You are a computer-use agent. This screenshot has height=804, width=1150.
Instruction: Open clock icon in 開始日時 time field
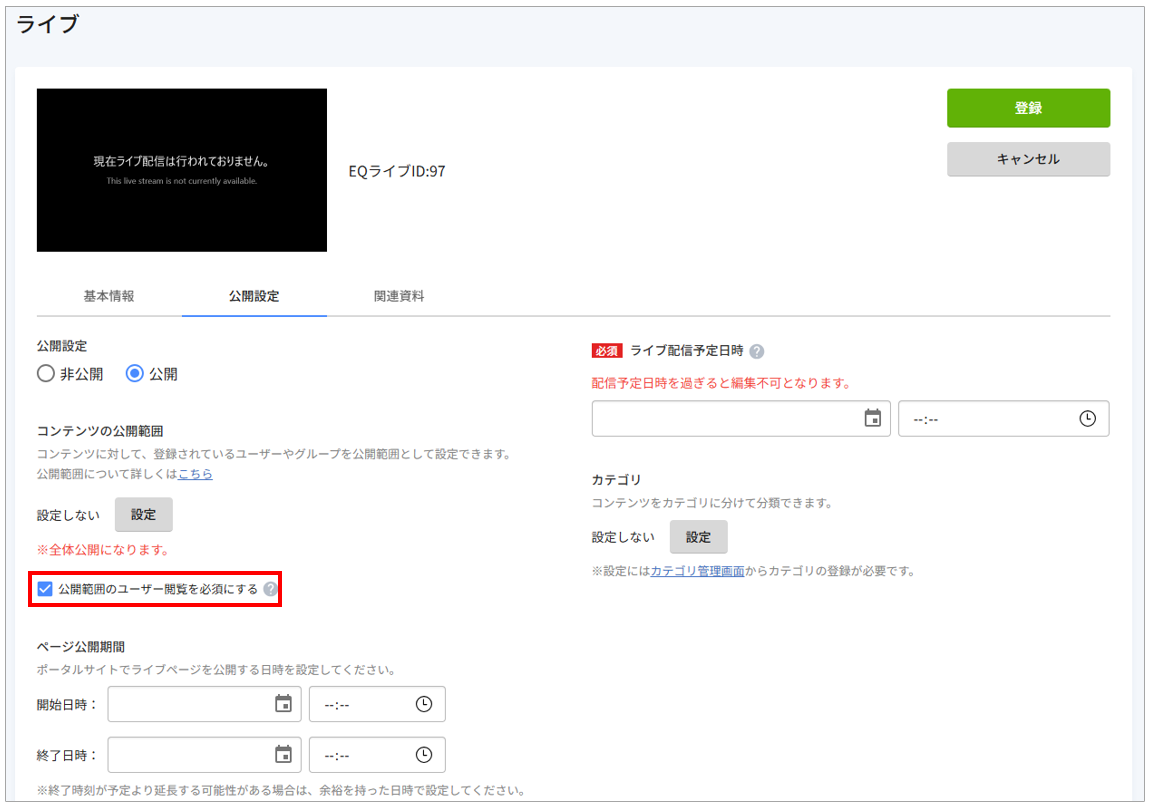[424, 704]
